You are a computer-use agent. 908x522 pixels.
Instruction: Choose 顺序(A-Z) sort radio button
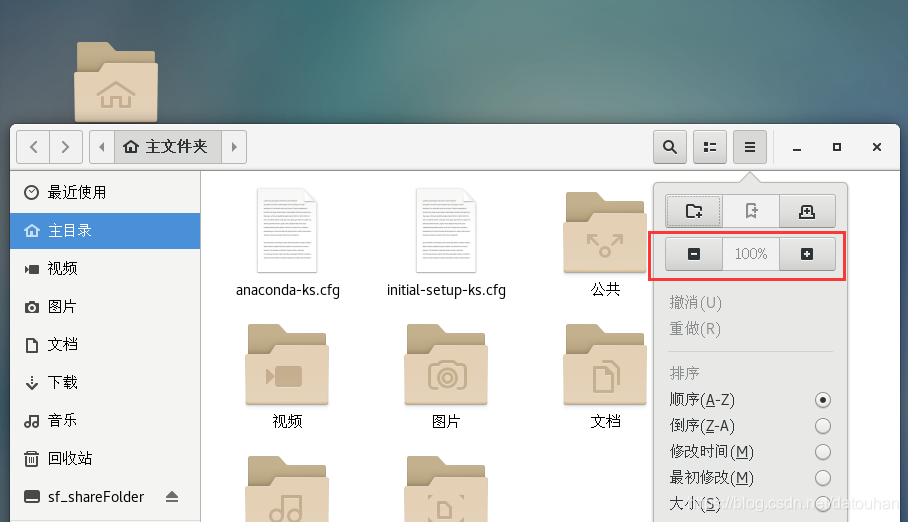click(x=823, y=400)
